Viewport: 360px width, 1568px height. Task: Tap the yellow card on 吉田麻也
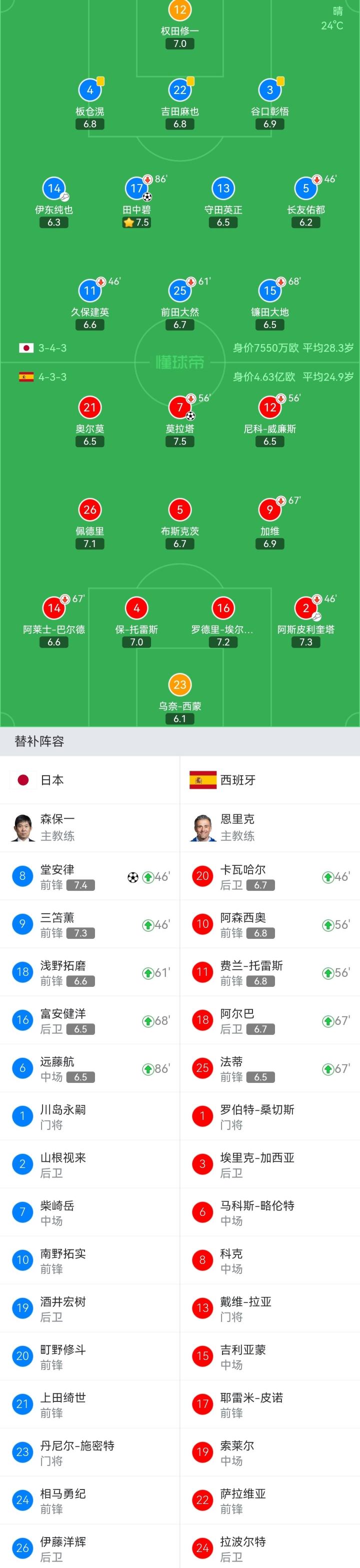click(x=190, y=81)
